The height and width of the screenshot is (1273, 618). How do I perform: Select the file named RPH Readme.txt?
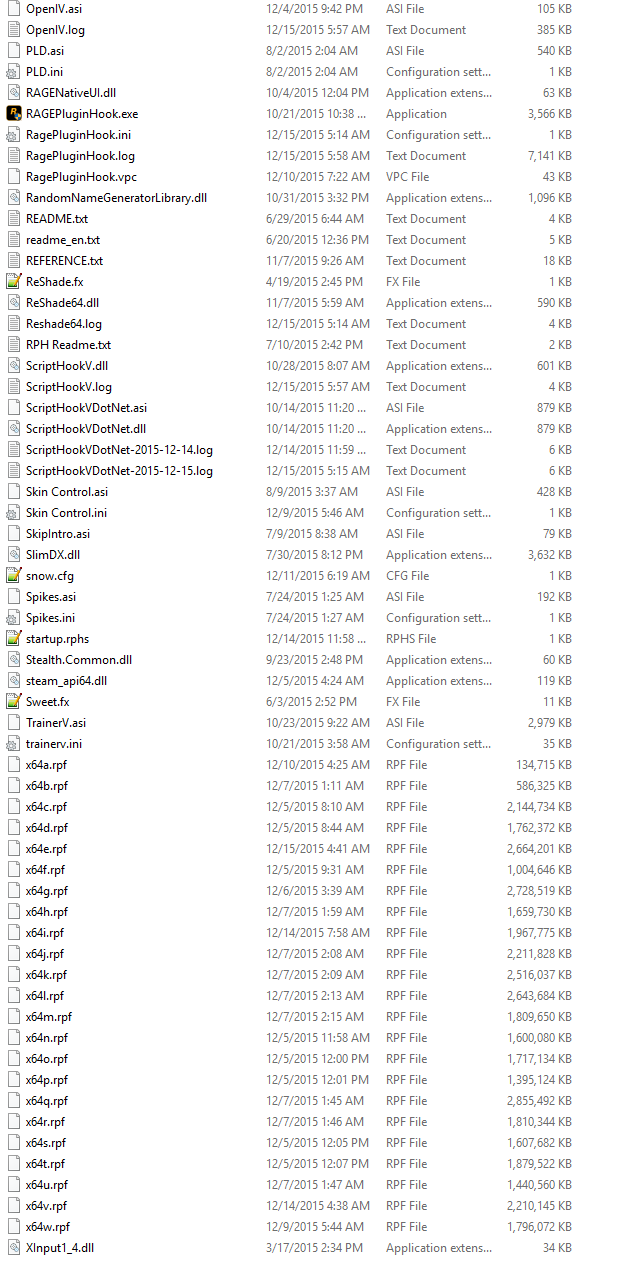click(69, 345)
